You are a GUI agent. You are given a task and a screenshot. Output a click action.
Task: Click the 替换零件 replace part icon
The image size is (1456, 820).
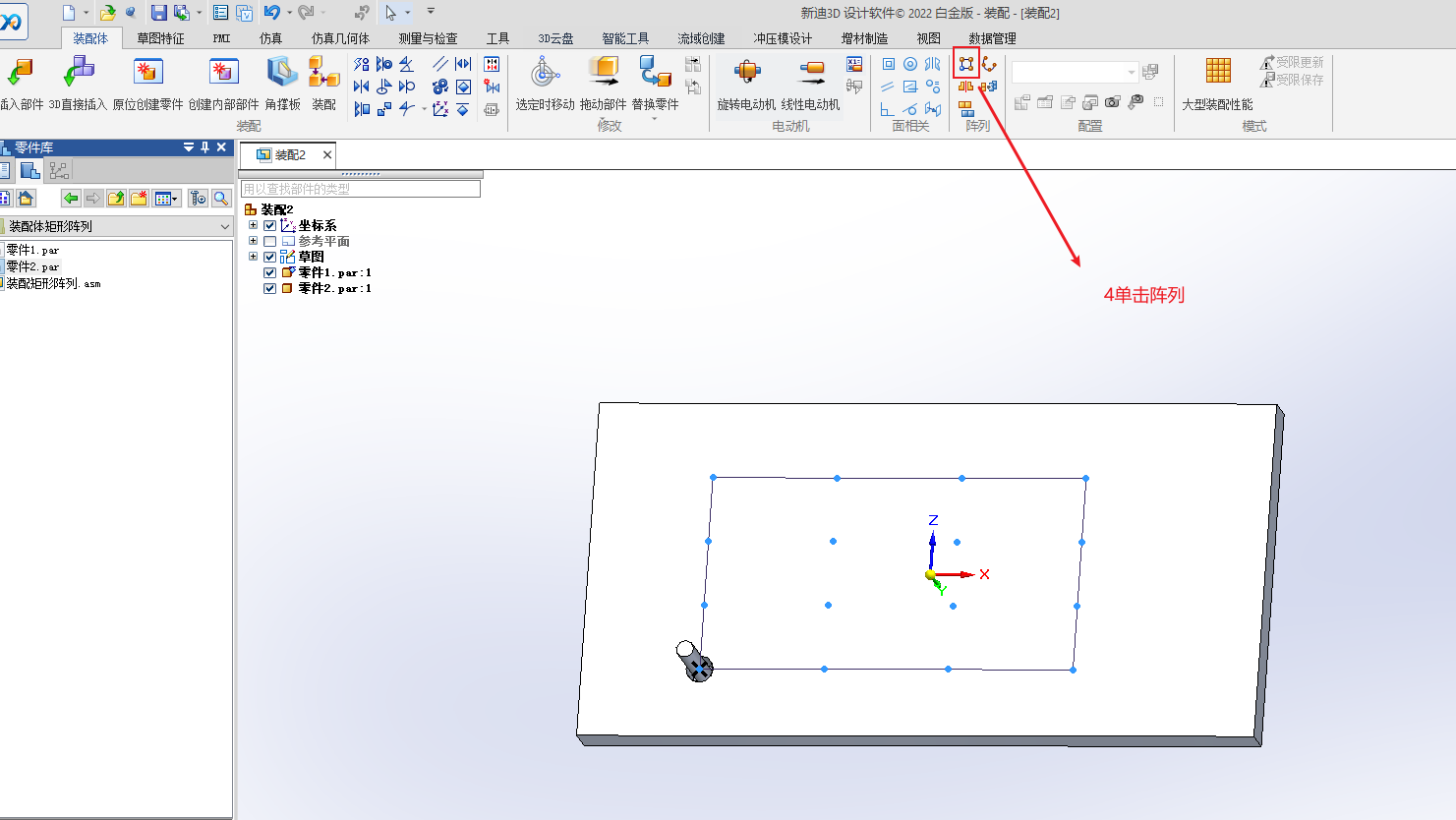coord(655,73)
